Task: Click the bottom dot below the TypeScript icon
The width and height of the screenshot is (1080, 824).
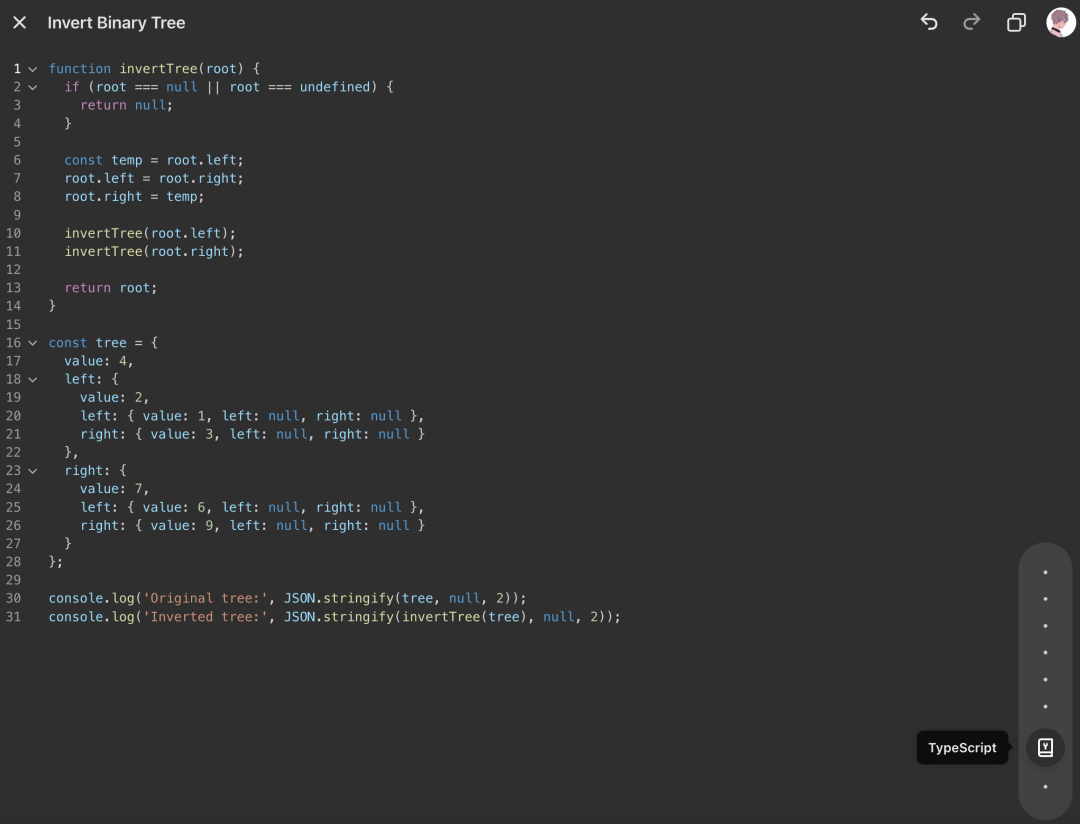Action: point(1045,787)
